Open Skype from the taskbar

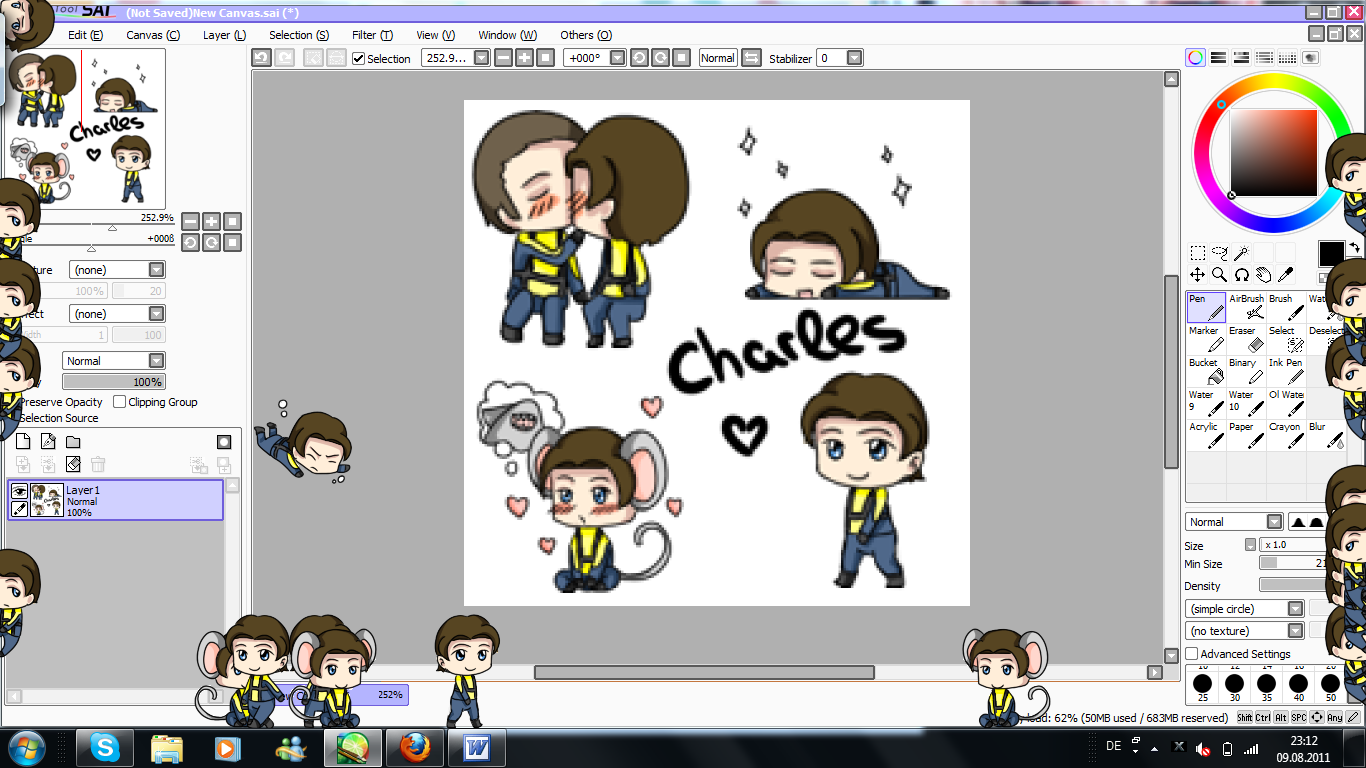104,748
